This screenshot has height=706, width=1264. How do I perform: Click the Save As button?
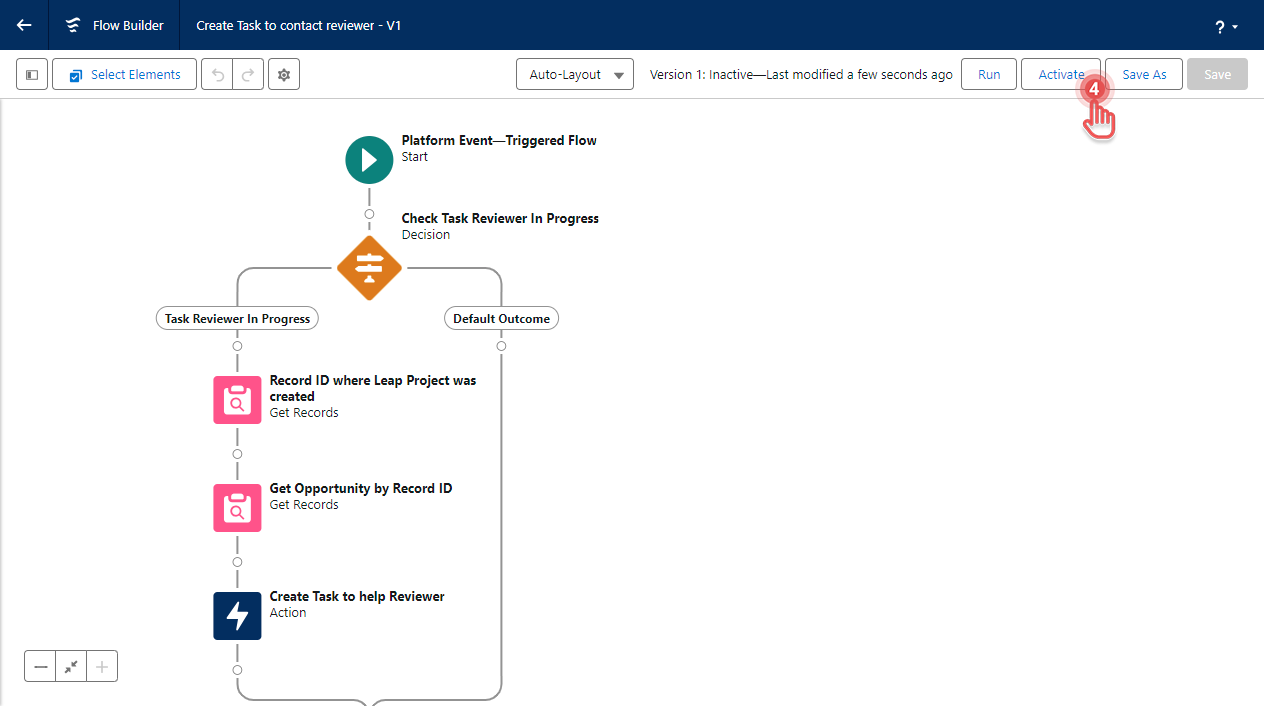[x=1144, y=75]
